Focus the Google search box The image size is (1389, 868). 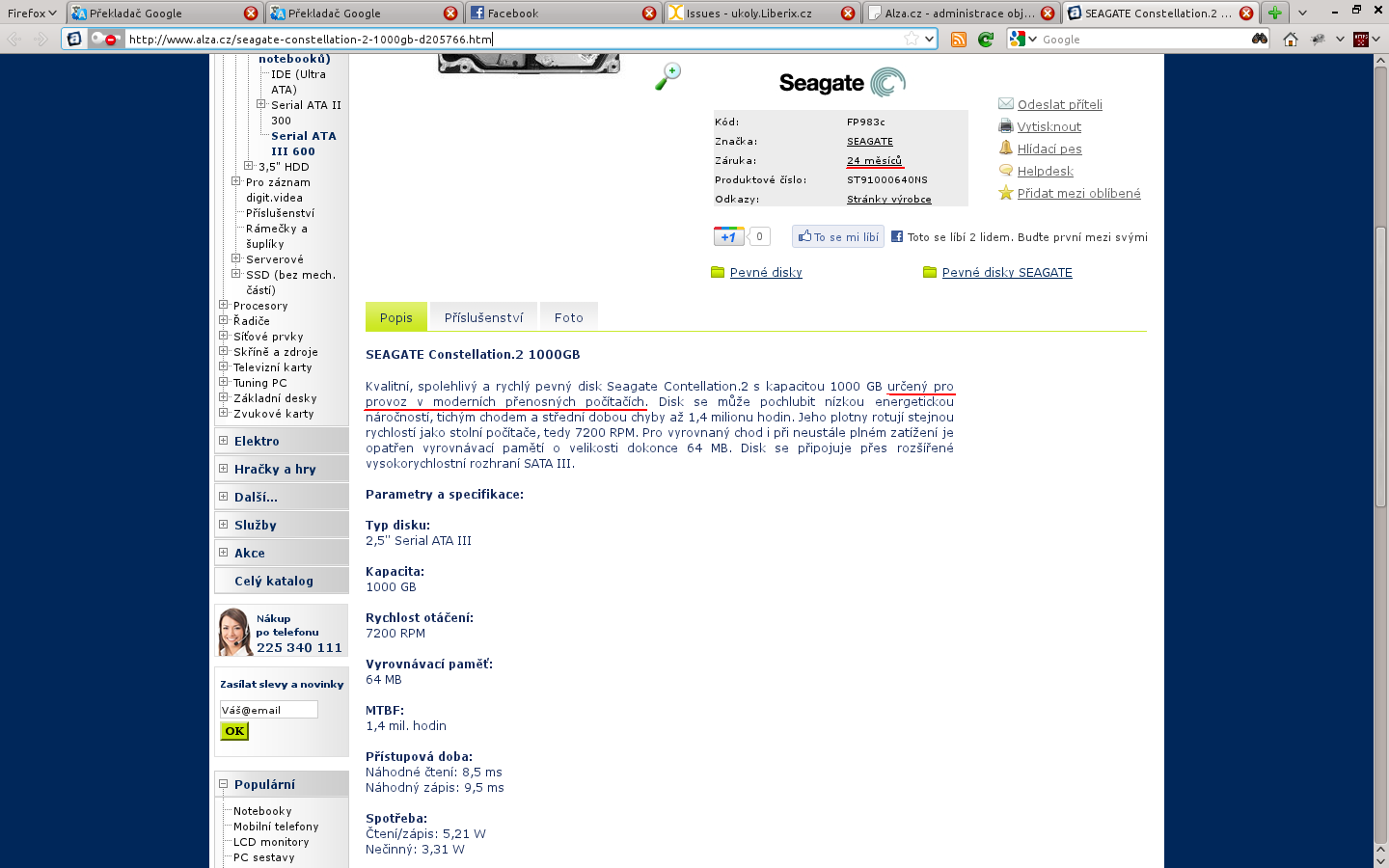[1144, 39]
